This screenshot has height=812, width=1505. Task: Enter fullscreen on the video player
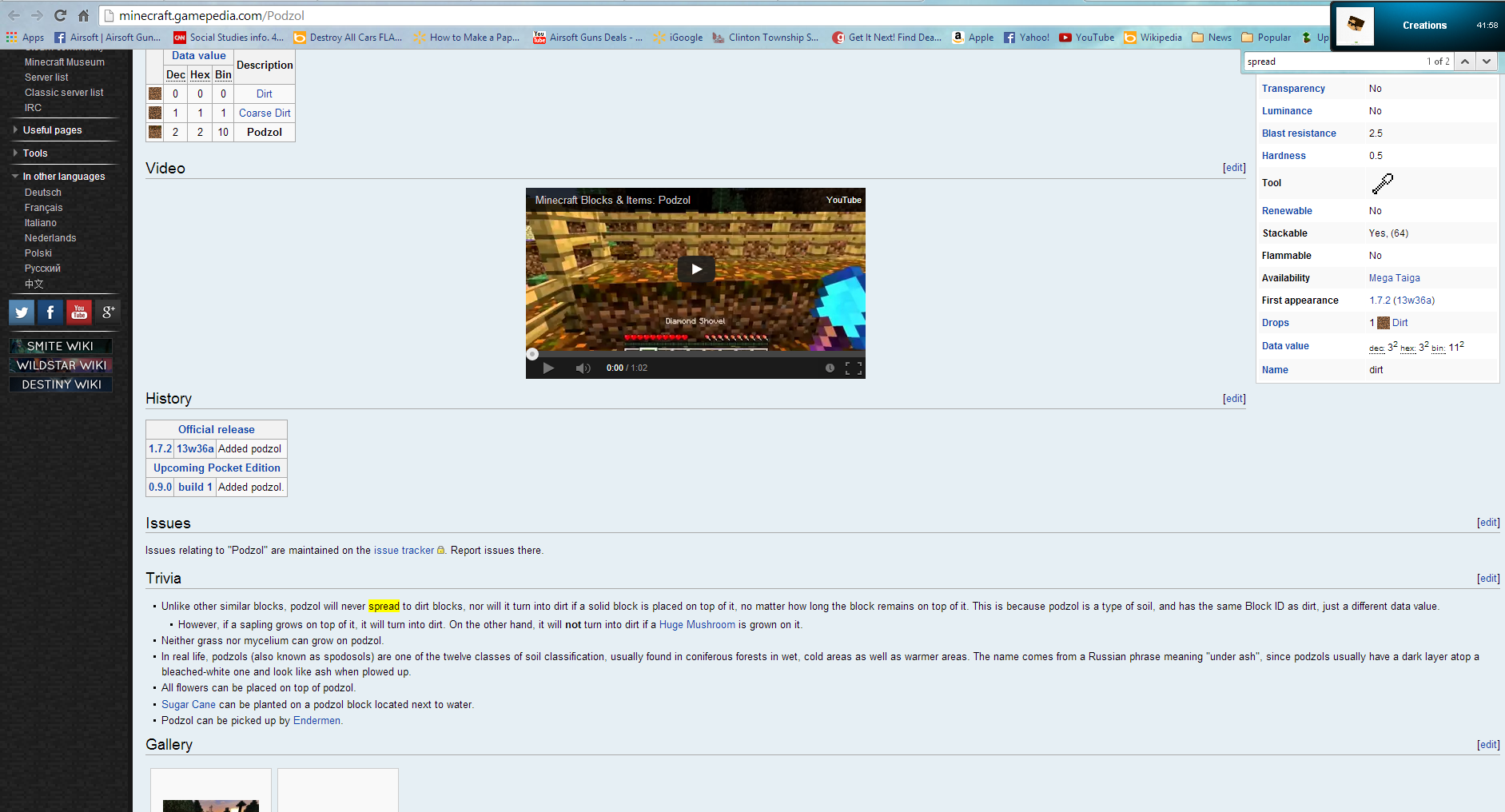854,368
